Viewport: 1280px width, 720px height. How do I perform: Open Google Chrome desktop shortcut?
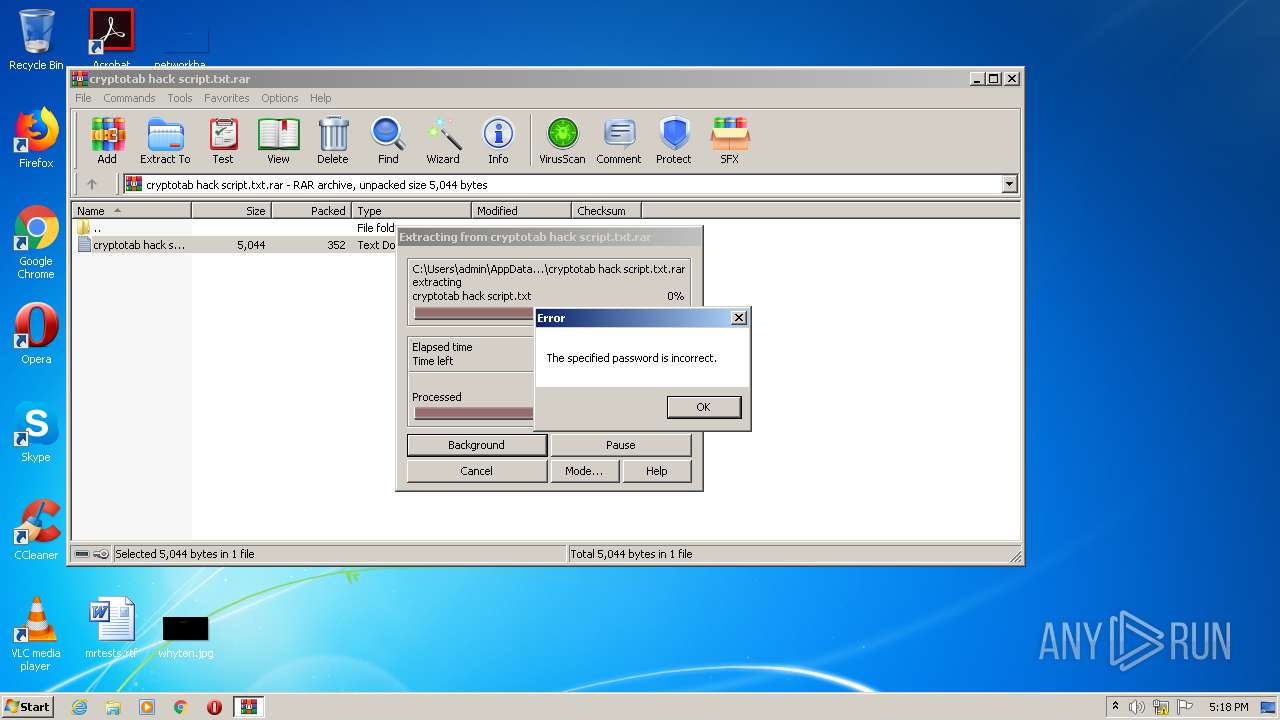36,242
